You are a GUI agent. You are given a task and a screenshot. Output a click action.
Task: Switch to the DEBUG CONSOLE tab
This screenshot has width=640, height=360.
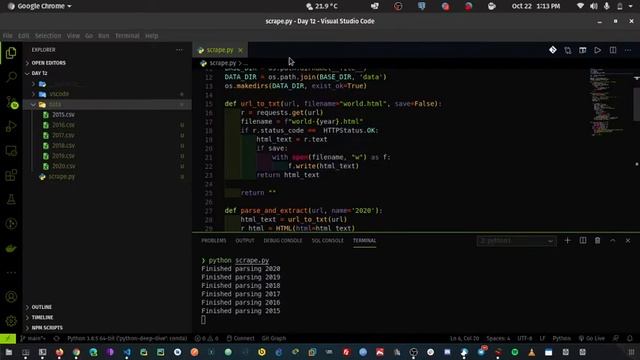tap(283, 240)
